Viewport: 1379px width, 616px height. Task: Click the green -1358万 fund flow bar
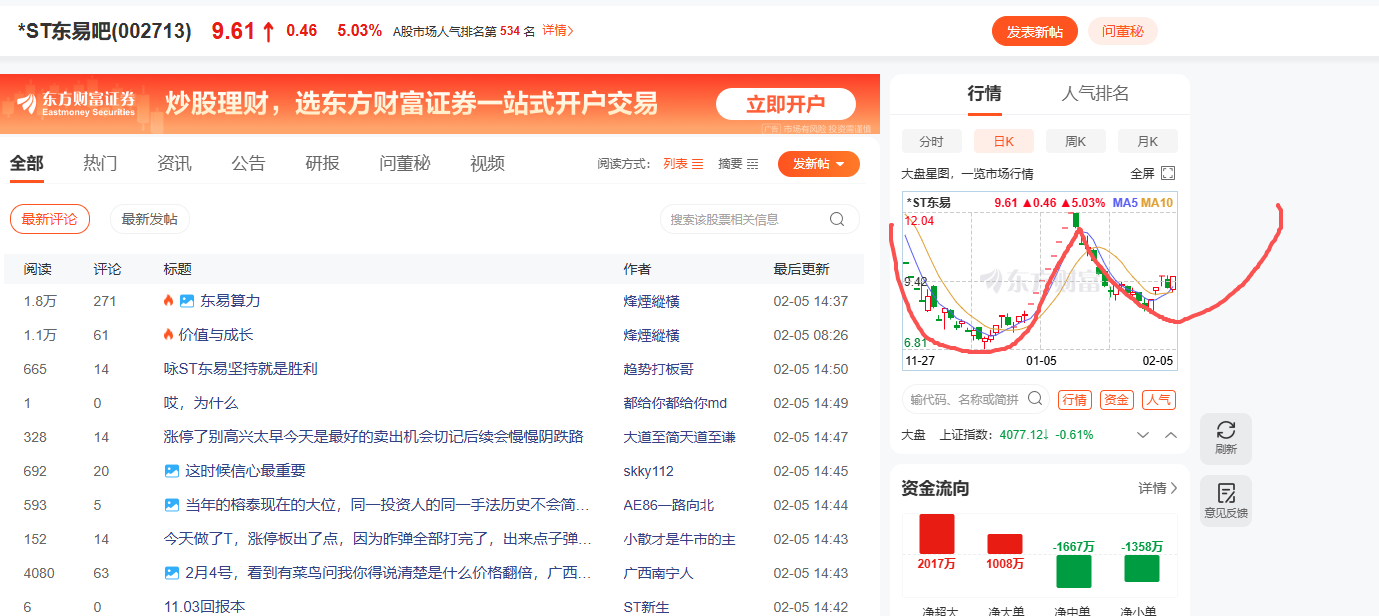(x=1141, y=569)
